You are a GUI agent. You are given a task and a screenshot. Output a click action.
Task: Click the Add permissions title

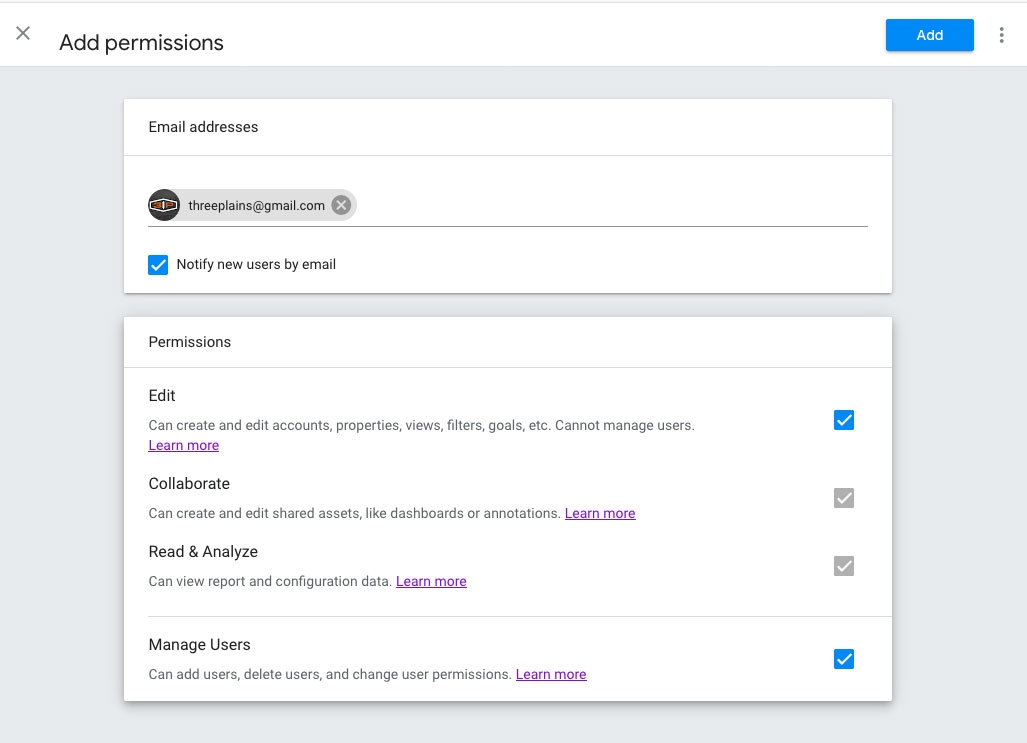click(141, 43)
